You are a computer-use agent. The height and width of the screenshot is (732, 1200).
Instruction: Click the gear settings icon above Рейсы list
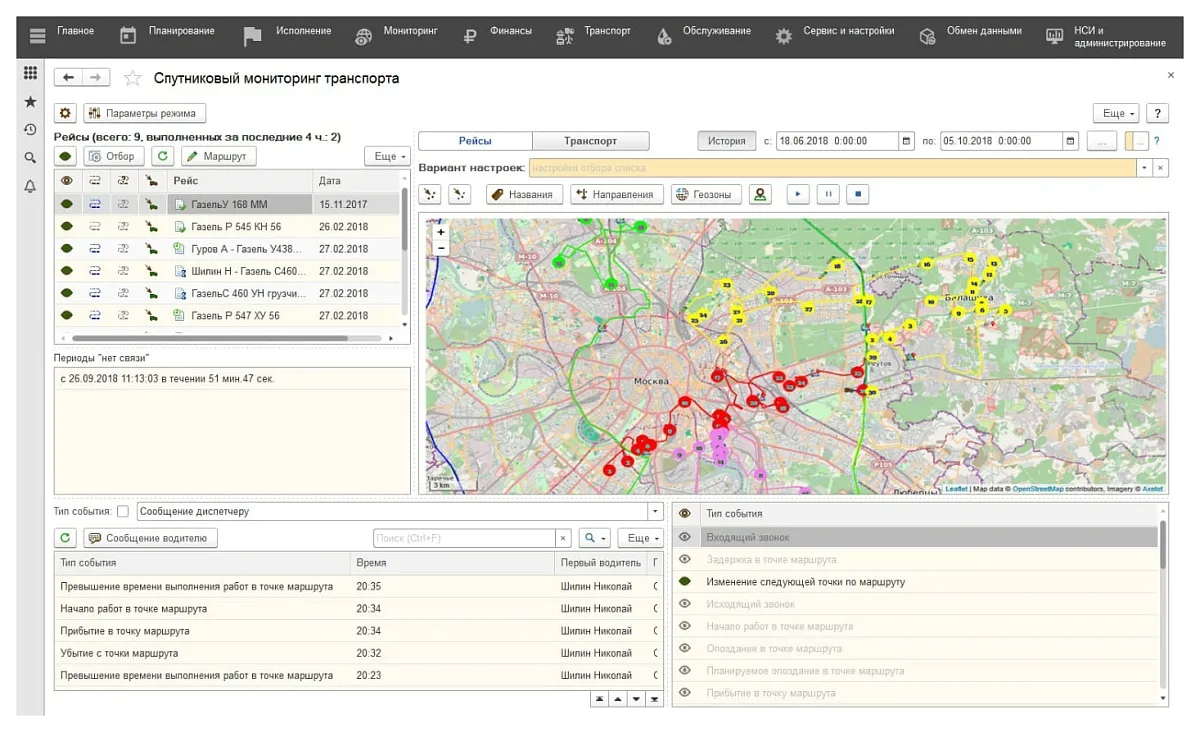pos(65,113)
